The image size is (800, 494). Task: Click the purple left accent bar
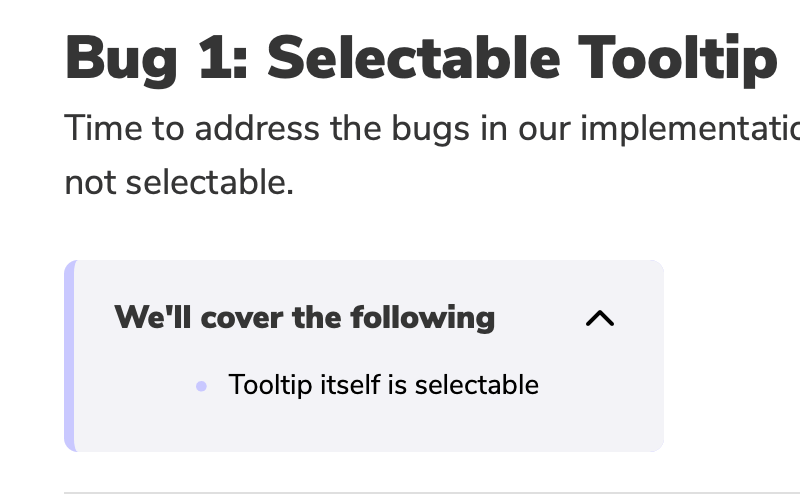click(70, 356)
